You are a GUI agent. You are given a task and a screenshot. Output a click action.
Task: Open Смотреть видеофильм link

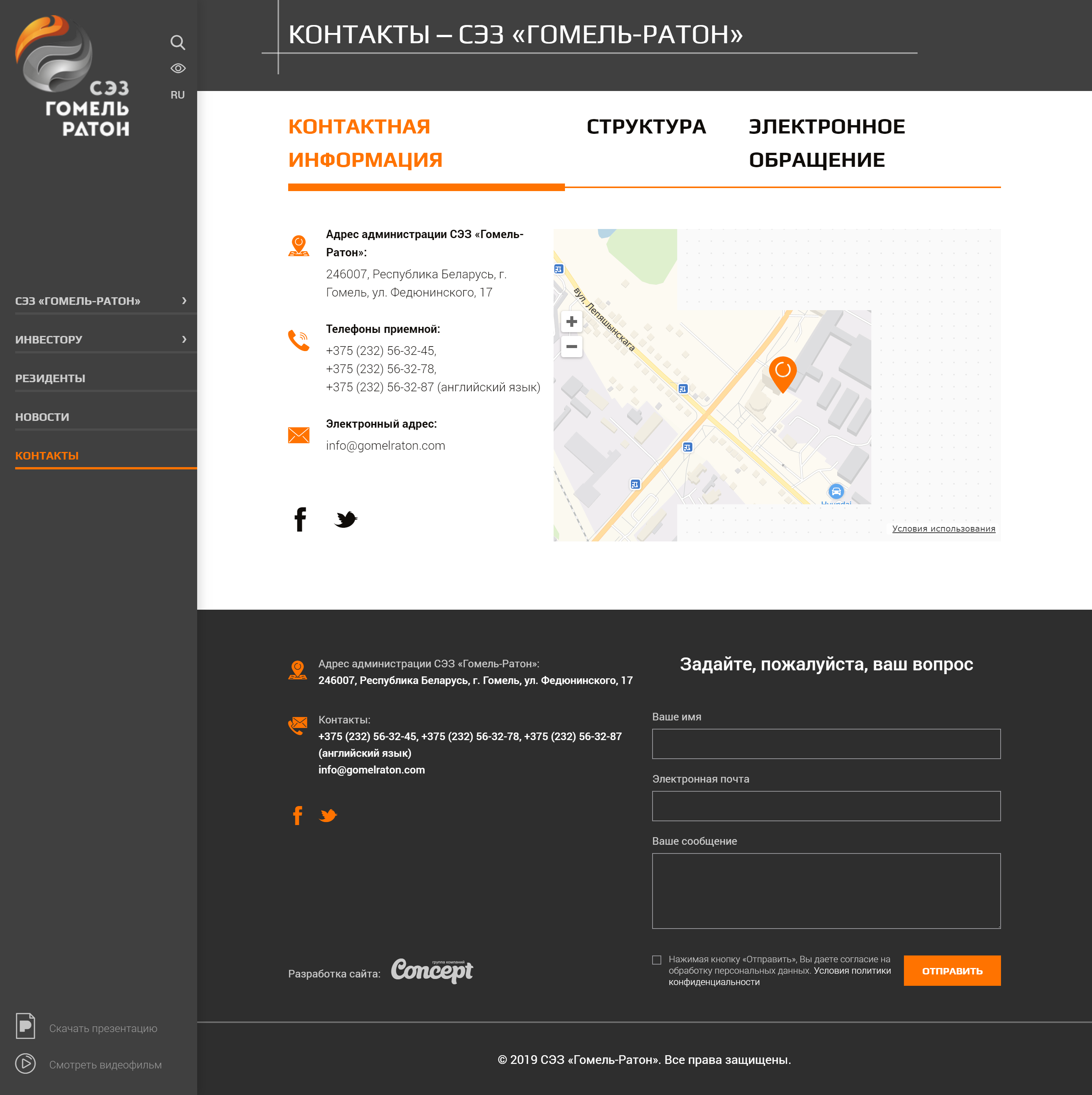point(105,1064)
